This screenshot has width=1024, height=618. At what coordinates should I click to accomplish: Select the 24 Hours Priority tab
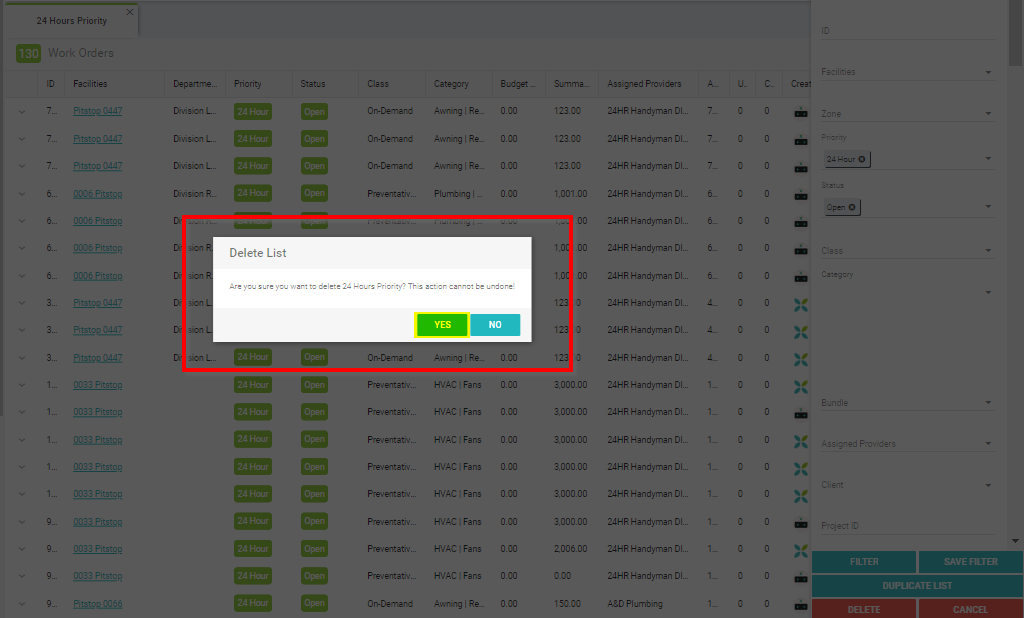click(71, 21)
